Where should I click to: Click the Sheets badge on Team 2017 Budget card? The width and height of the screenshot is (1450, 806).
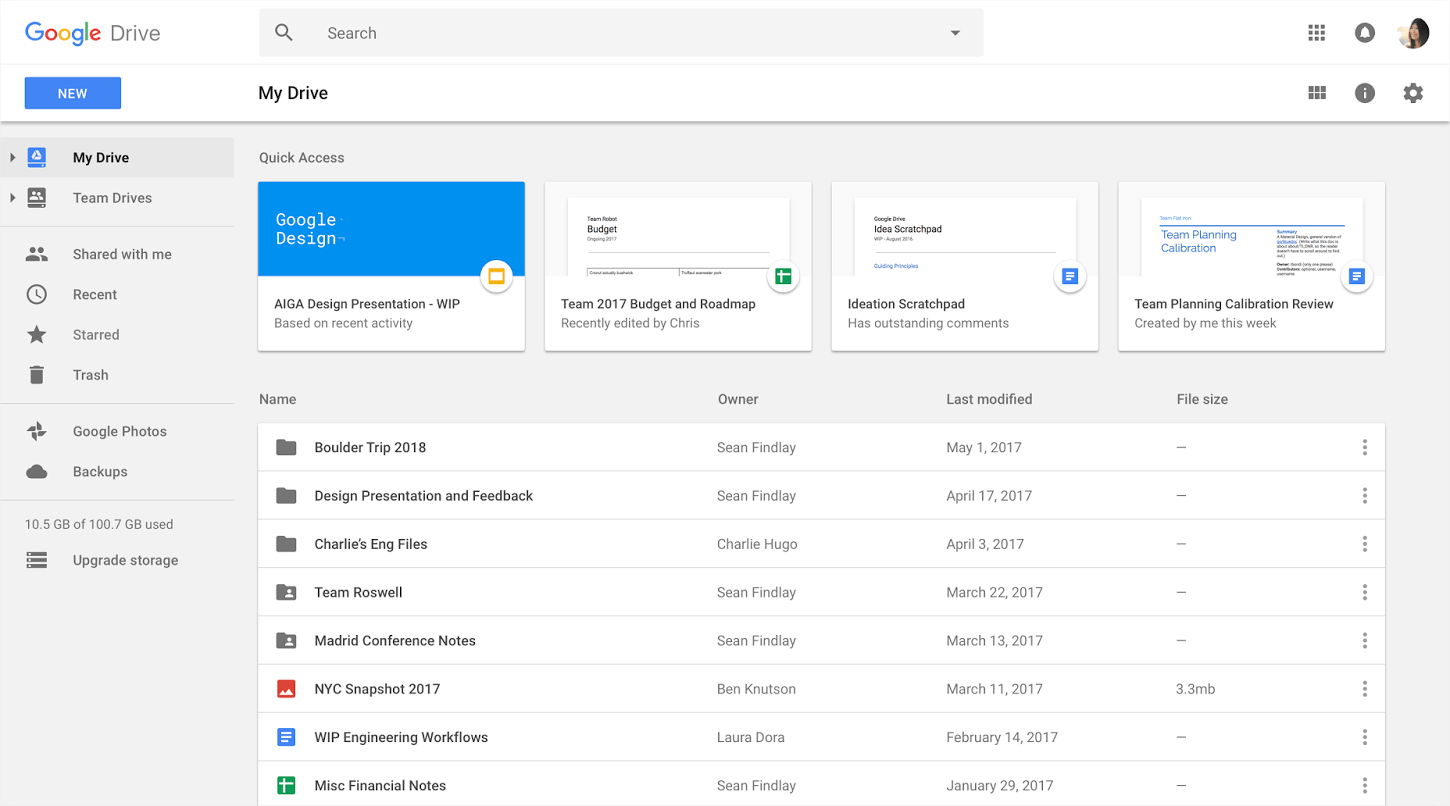[784, 276]
